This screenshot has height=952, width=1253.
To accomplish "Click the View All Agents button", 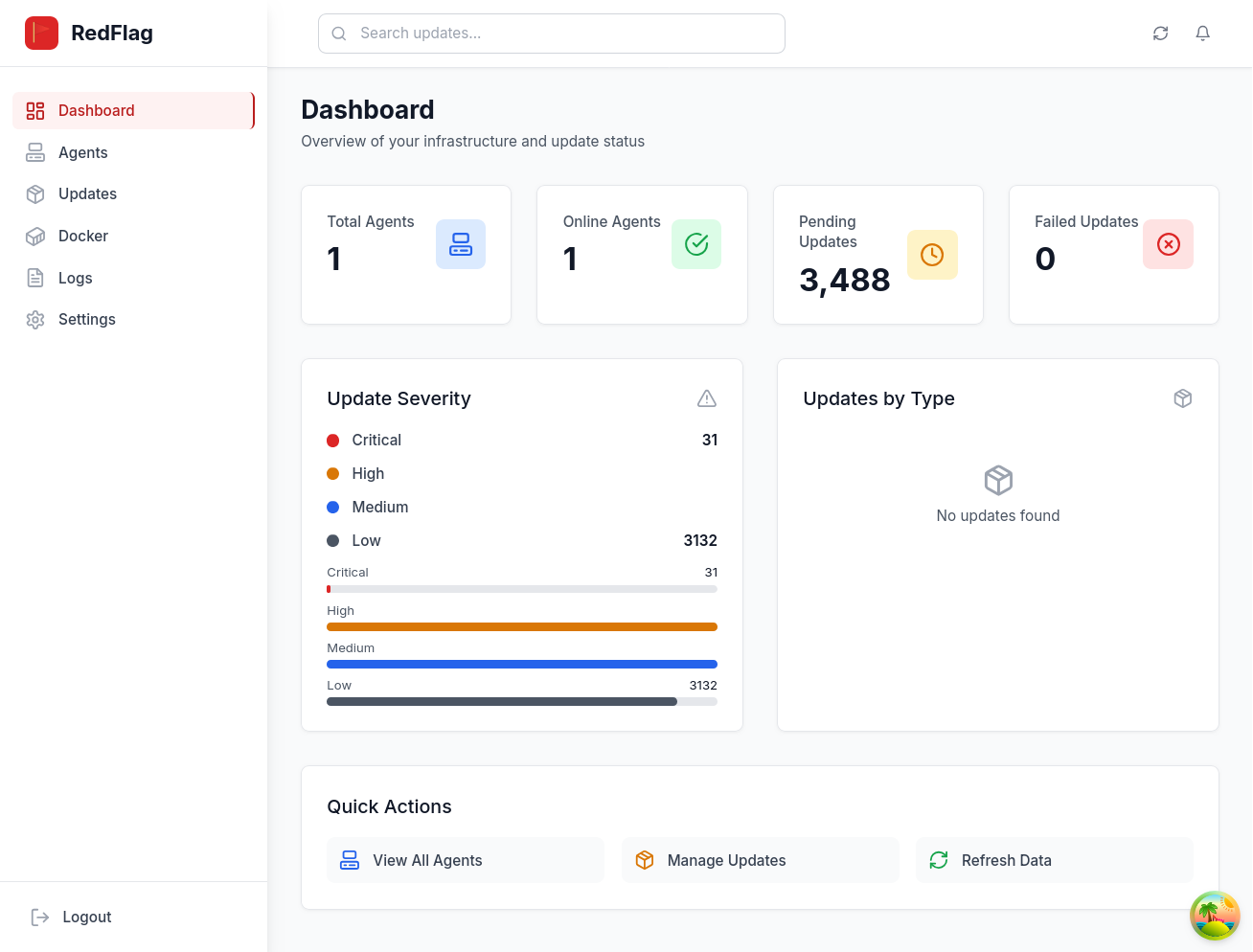I will point(466,860).
